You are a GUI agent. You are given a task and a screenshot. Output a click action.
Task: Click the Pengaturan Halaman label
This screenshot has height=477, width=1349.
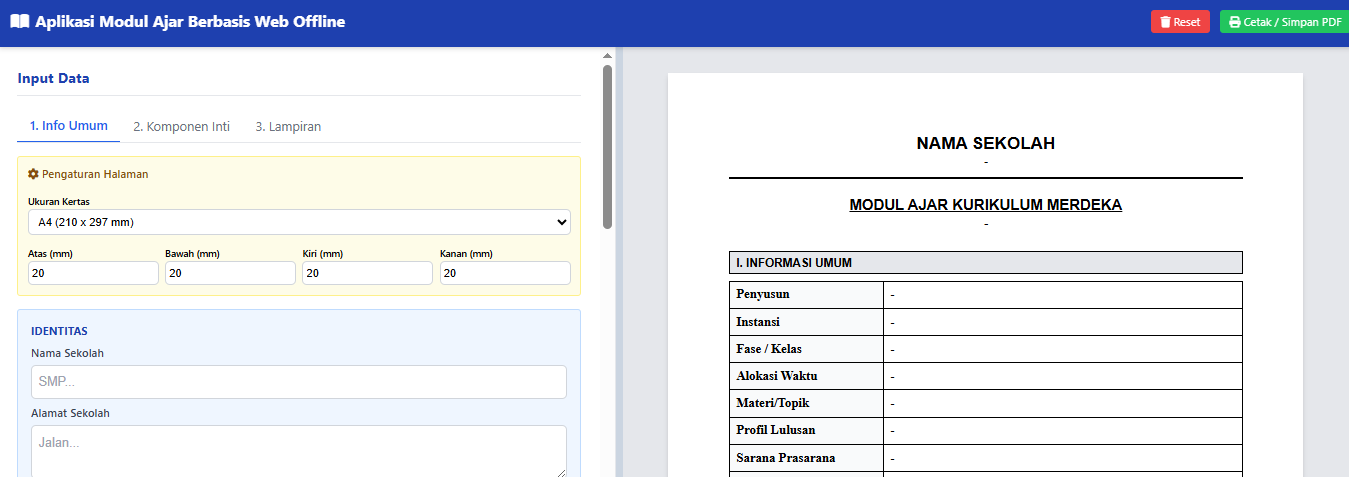pyautogui.click(x=95, y=174)
